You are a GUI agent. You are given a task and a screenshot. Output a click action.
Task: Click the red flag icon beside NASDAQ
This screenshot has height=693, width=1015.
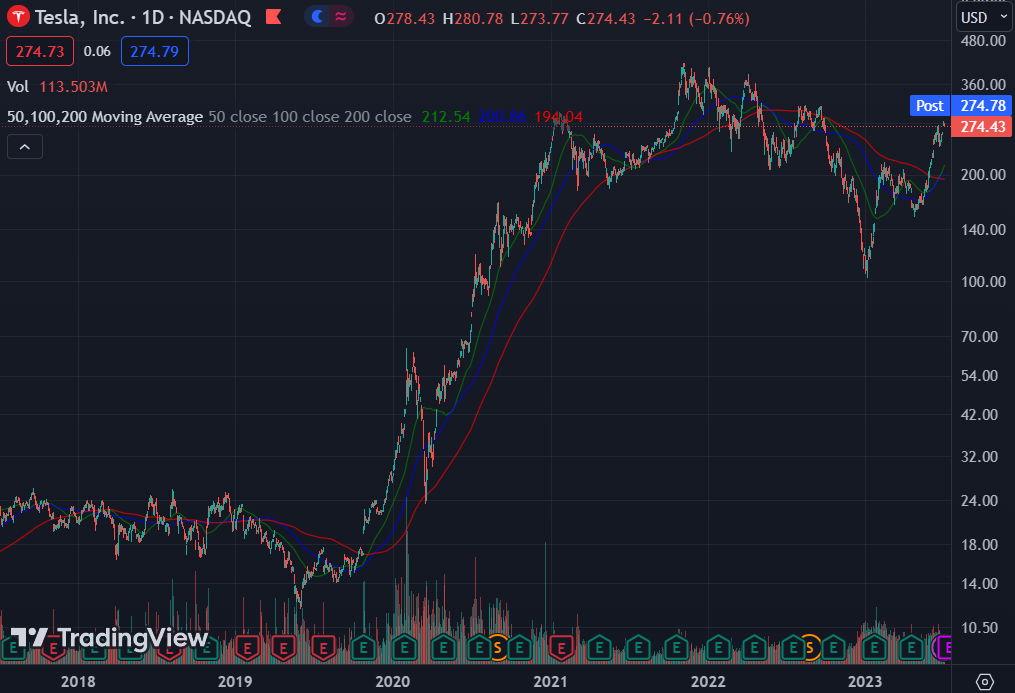pyautogui.click(x=274, y=17)
